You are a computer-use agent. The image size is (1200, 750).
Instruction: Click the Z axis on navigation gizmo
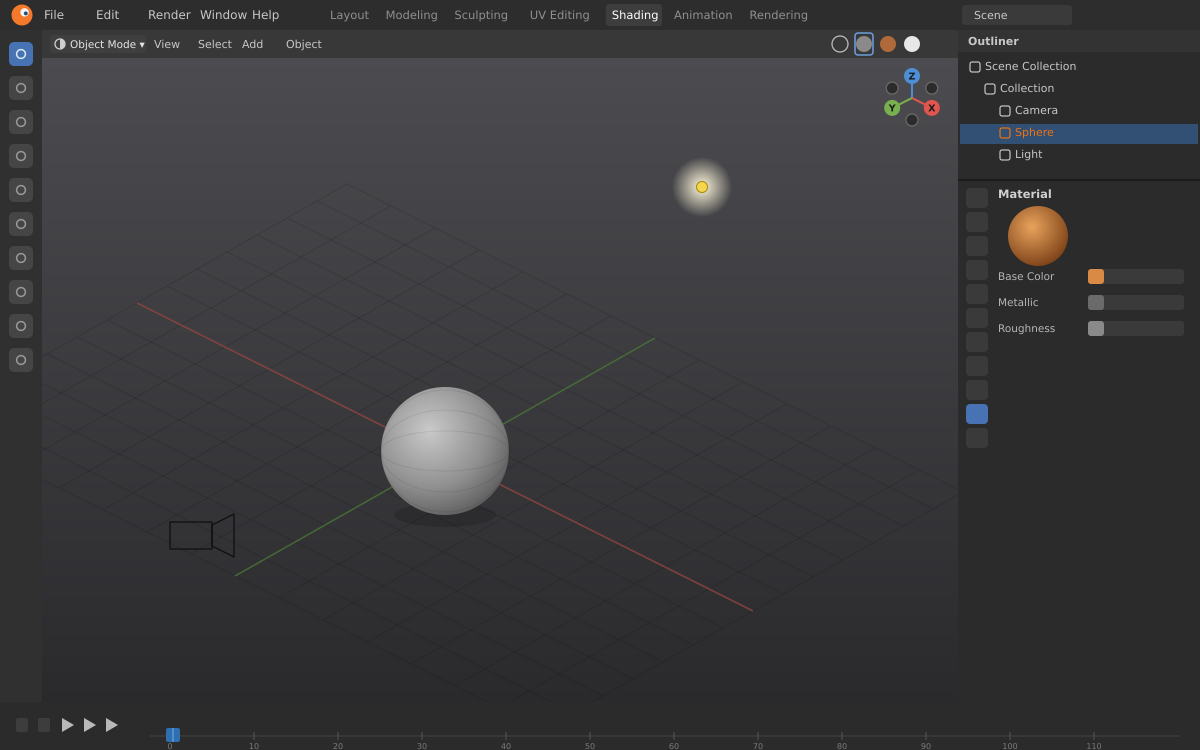(x=912, y=76)
